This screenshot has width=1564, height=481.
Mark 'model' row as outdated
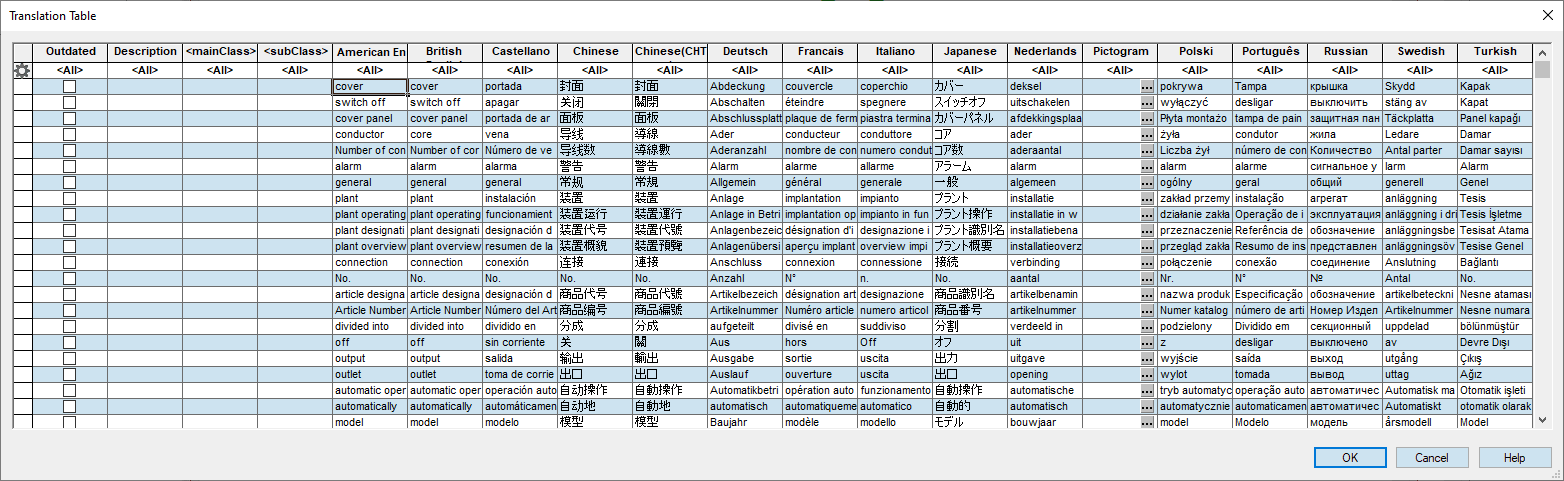tap(70, 422)
